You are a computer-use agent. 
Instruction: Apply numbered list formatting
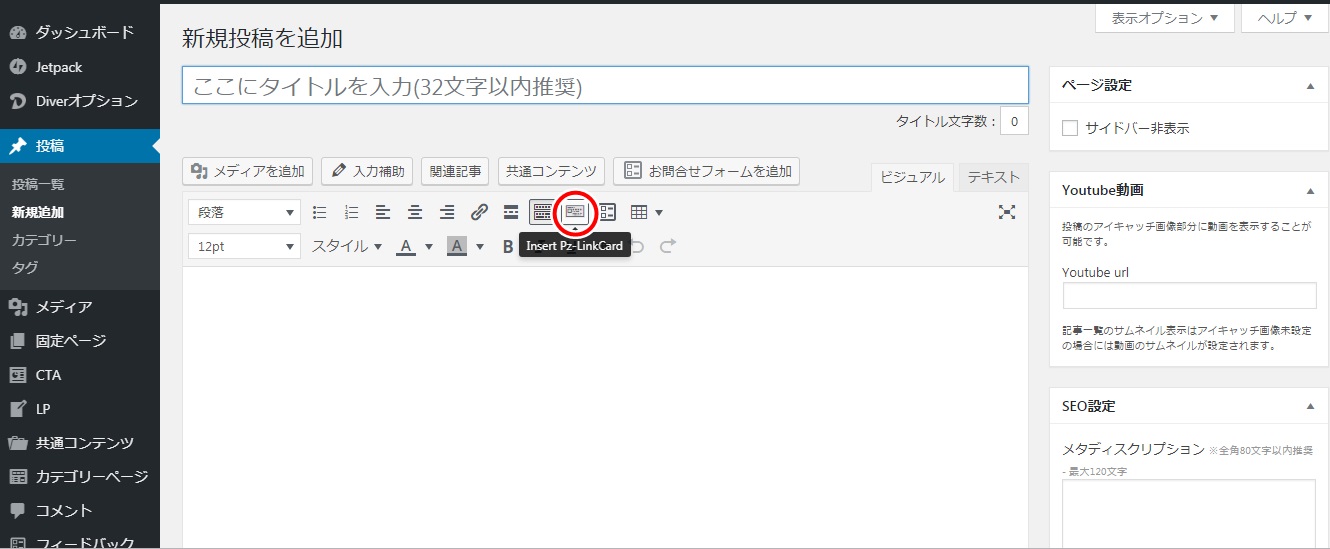[x=352, y=212]
